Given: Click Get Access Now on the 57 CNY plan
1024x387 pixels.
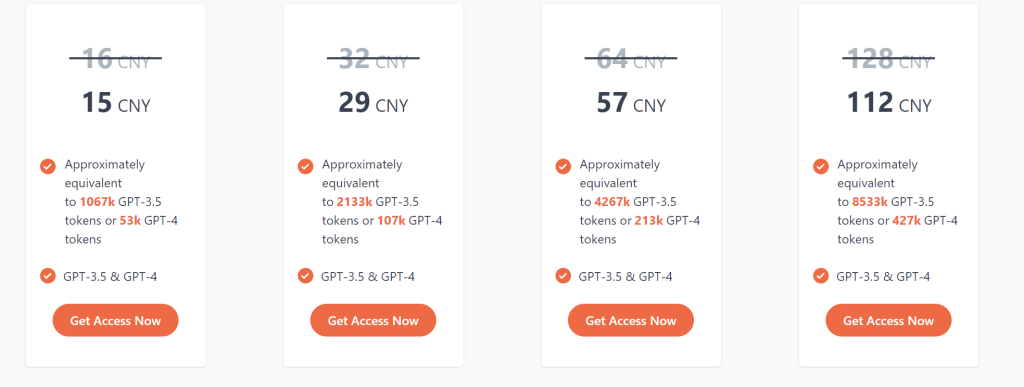Looking at the screenshot, I should [631, 320].
